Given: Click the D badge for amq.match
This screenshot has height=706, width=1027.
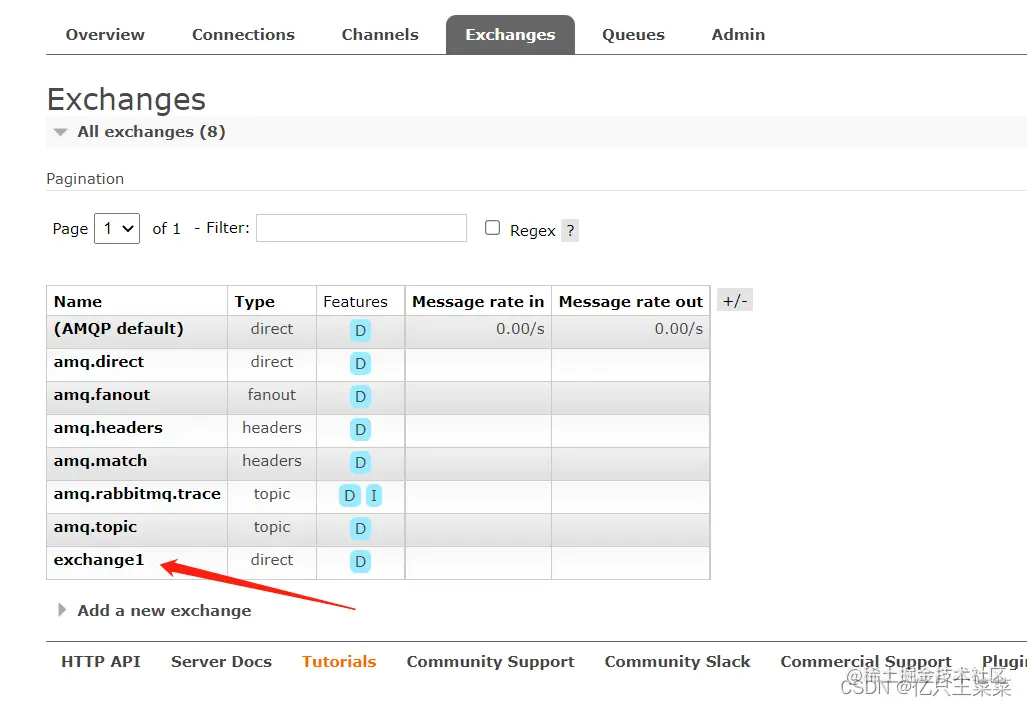Looking at the screenshot, I should (360, 462).
